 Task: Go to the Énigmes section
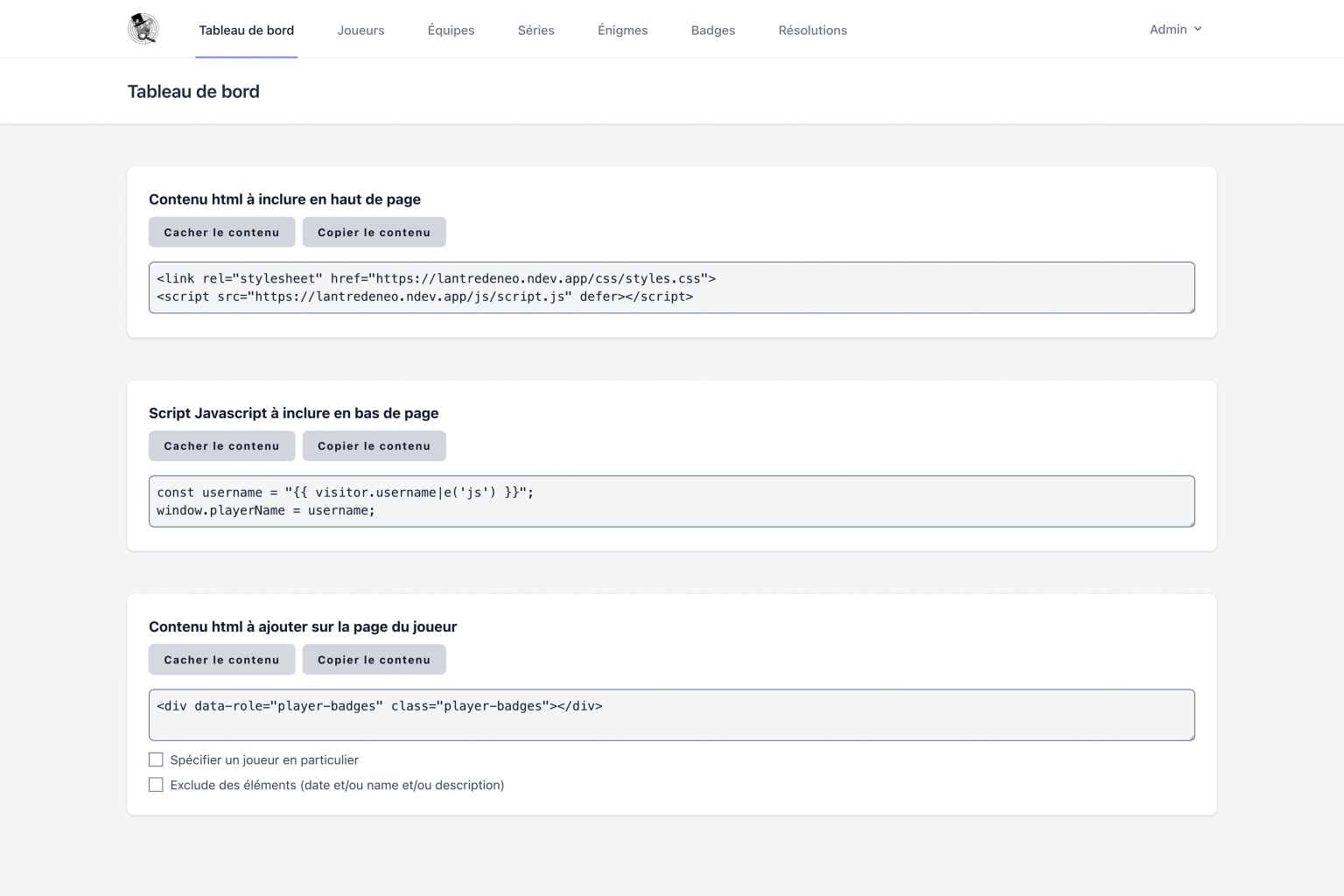(x=622, y=30)
